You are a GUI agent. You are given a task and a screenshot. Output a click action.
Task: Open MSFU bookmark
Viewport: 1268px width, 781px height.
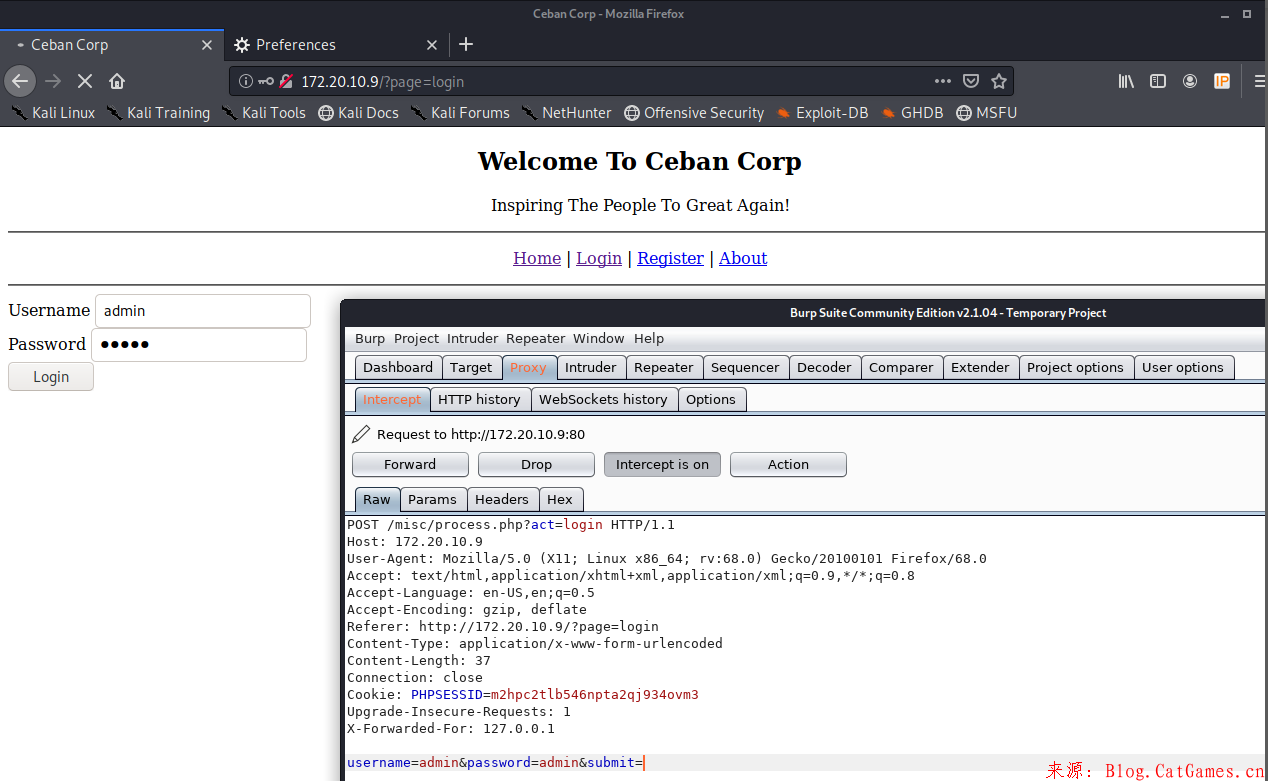click(x=986, y=113)
